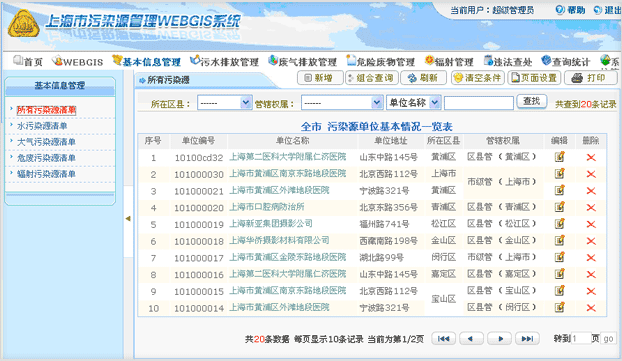
Task: Open the link 上海新亚集团摄影公司
Action: click(x=271, y=223)
